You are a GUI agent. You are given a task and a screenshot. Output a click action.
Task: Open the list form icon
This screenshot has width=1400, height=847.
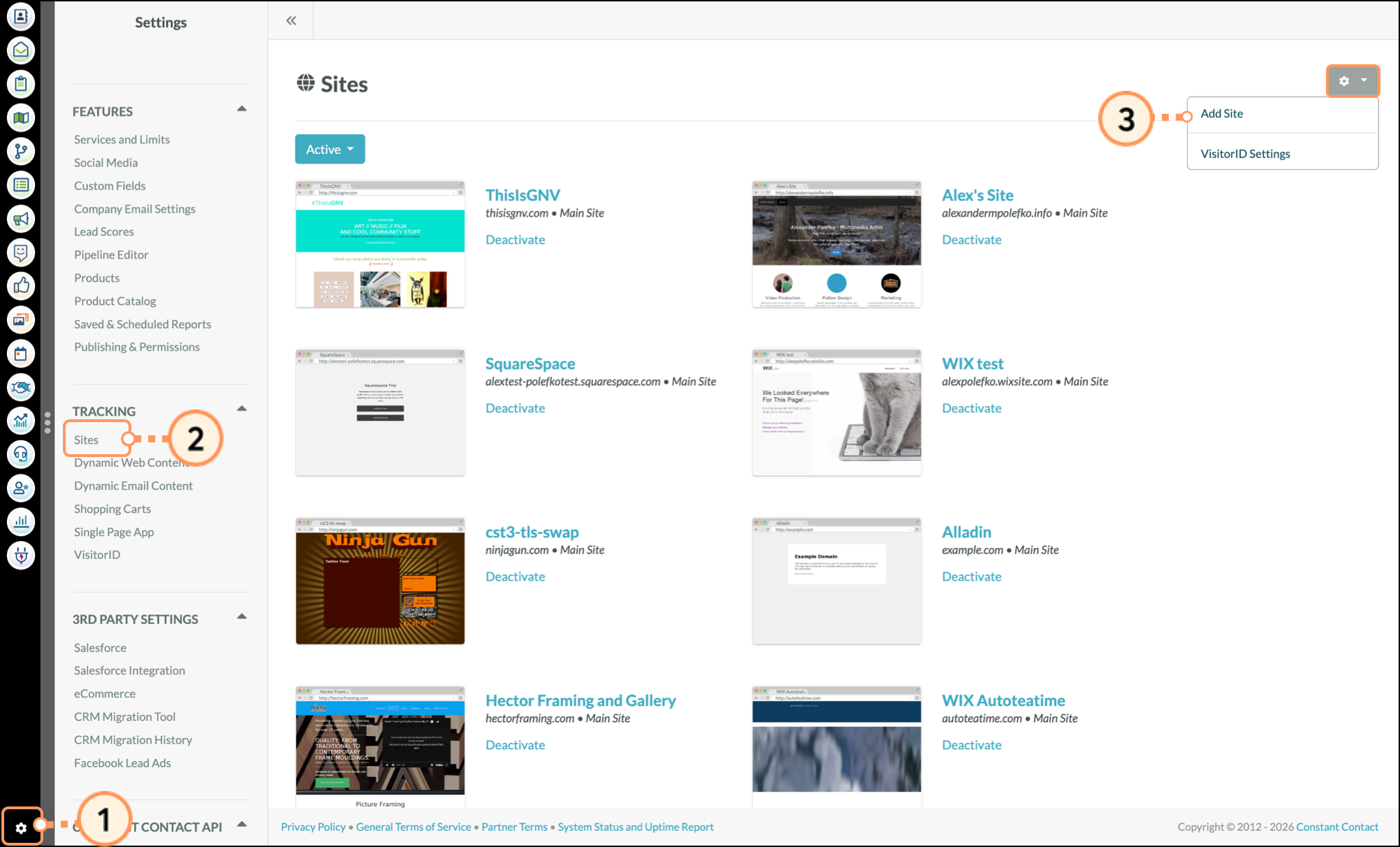coord(21,184)
